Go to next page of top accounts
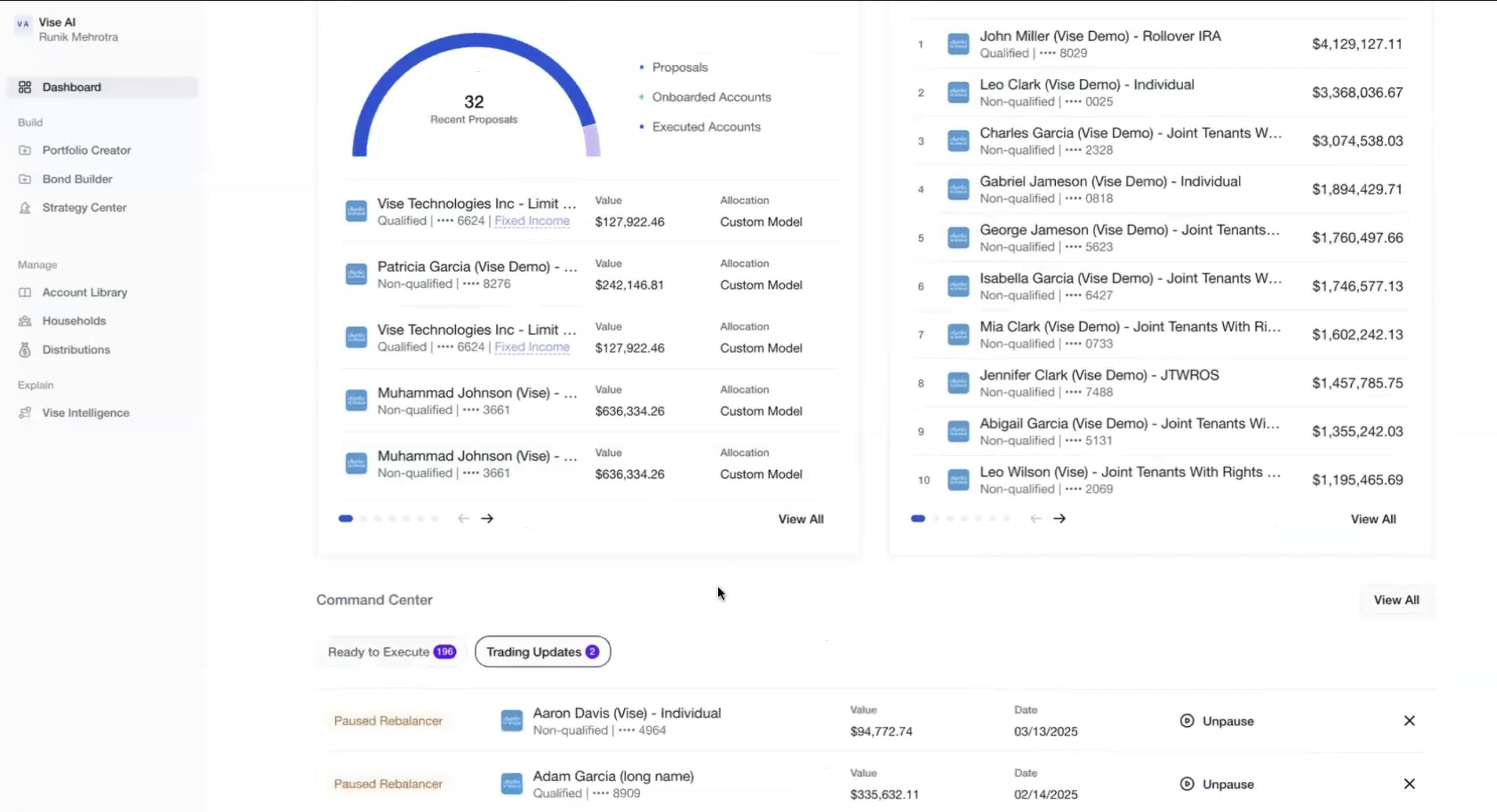This screenshot has width=1497, height=812. click(1060, 519)
